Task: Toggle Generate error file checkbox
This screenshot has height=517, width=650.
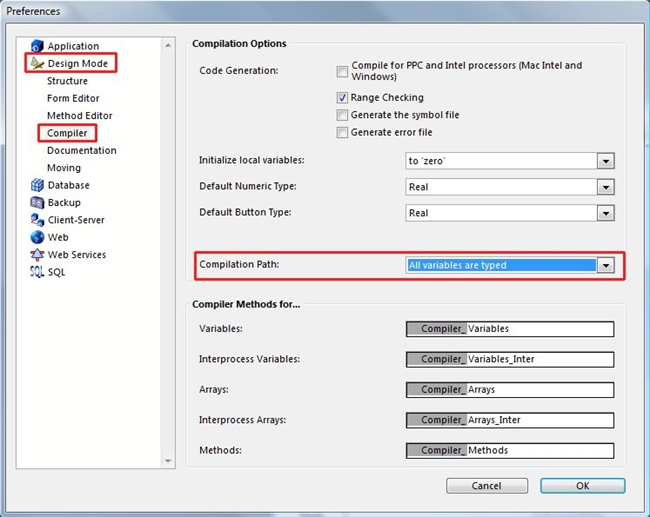Action: click(342, 132)
